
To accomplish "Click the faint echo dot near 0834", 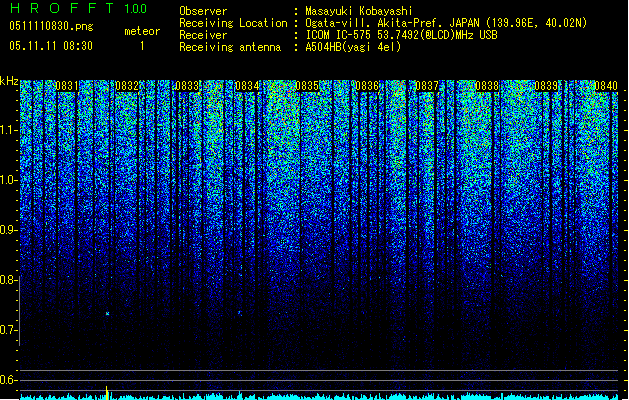I will click(x=240, y=313).
